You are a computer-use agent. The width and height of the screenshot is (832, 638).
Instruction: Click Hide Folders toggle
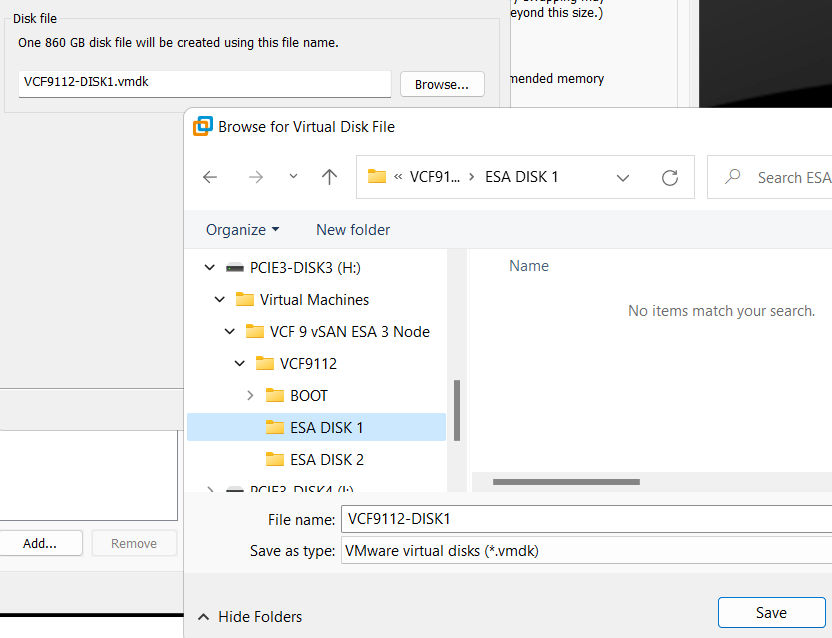[250, 617]
